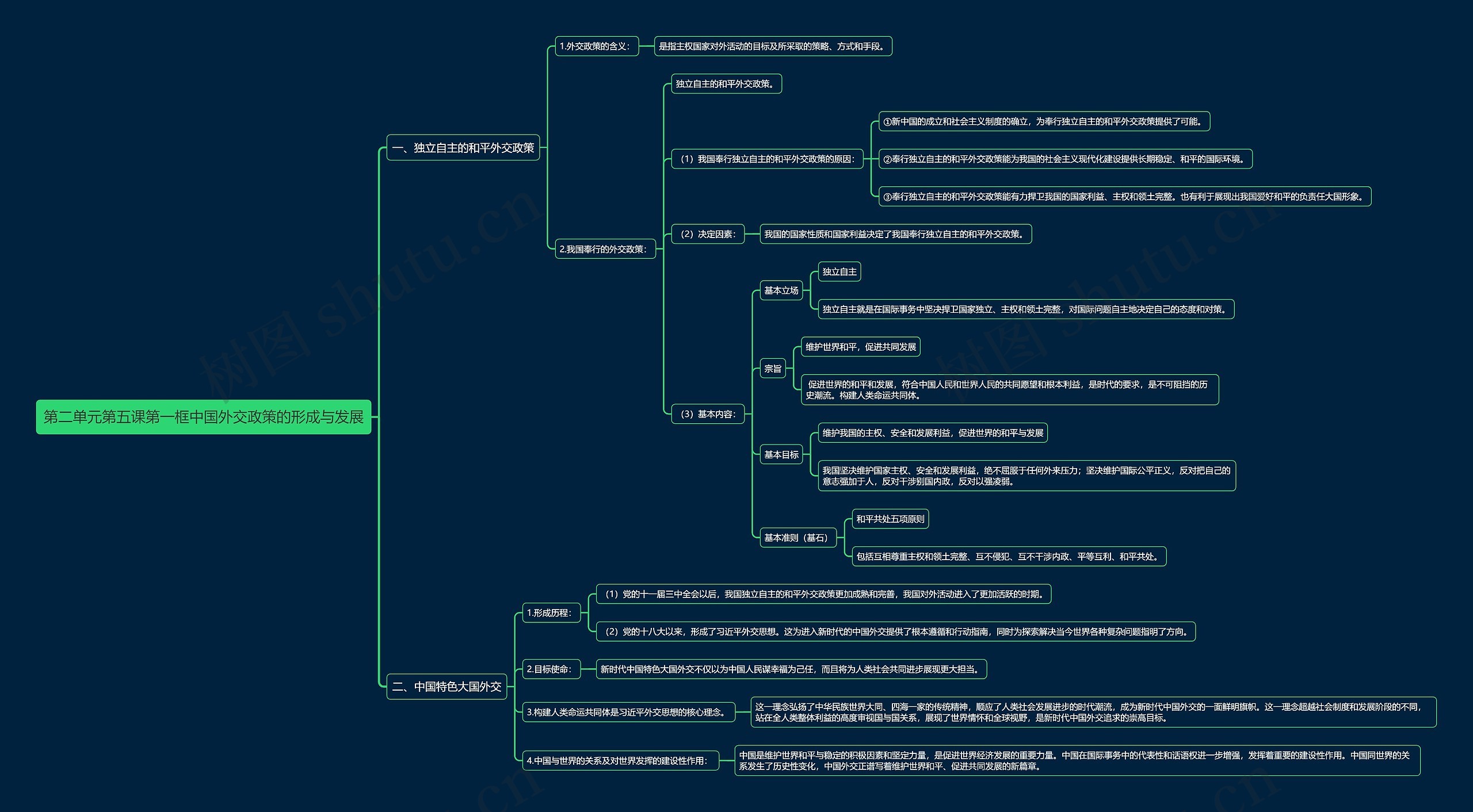1473x812 pixels.
Task: Click the (3)基本内容 node
Action: (708, 414)
